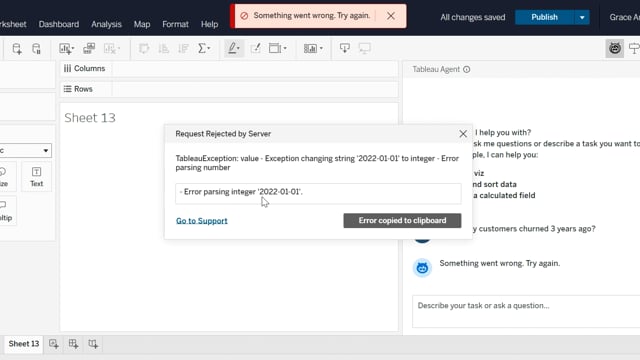Screen dimensions: 640x360
Task: Pause auto updates on the data source
Action: pyautogui.click(x=36, y=49)
